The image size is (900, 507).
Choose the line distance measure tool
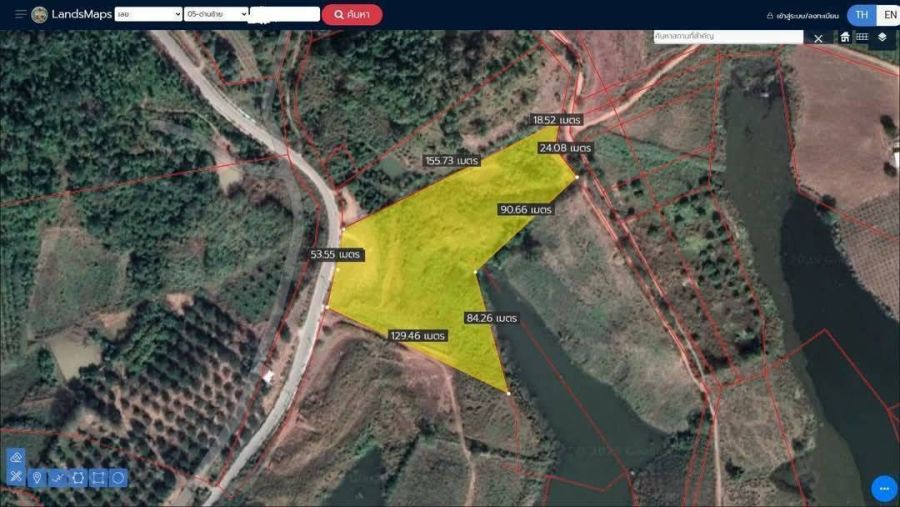pos(58,478)
